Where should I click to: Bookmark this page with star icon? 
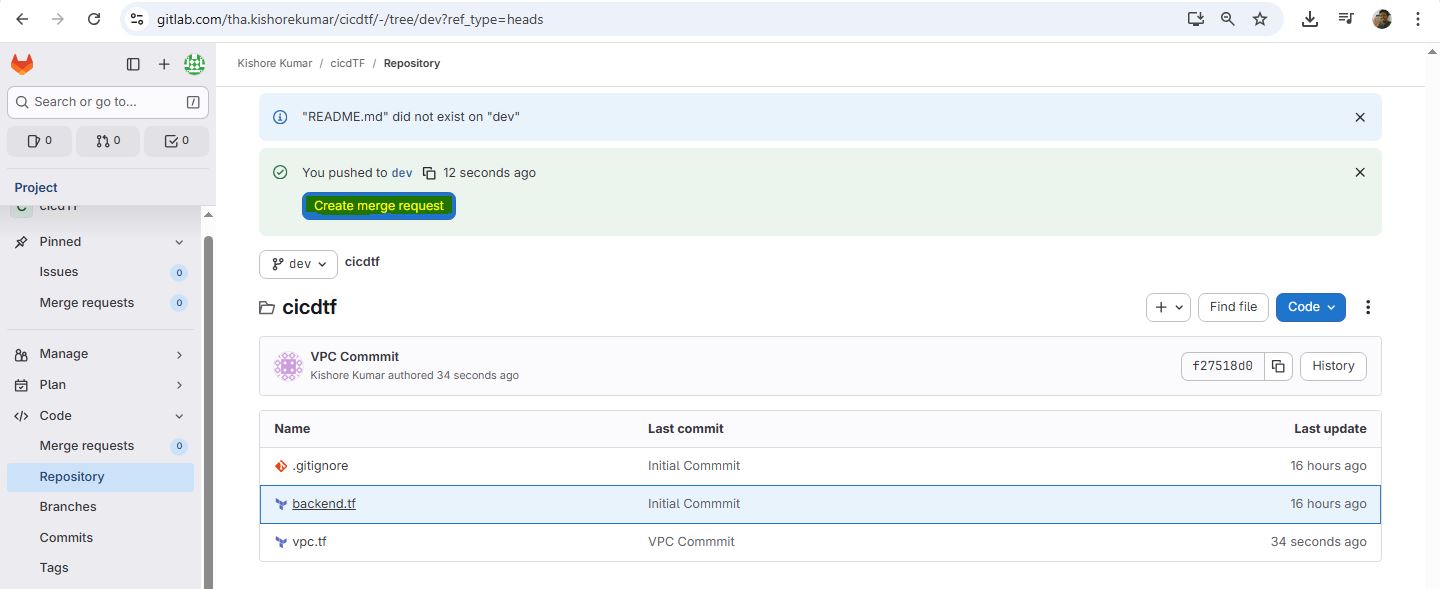click(1260, 19)
